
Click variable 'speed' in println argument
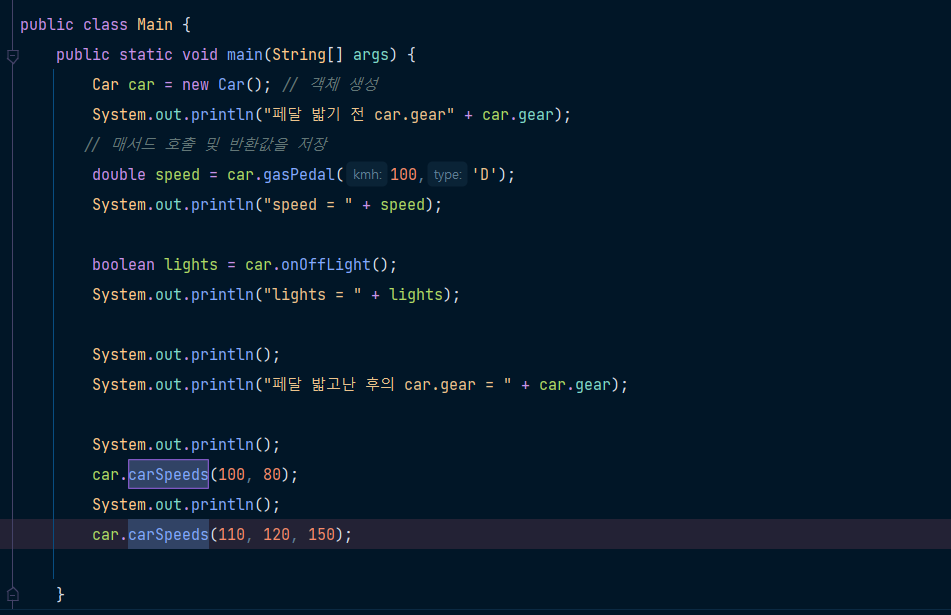click(402, 205)
